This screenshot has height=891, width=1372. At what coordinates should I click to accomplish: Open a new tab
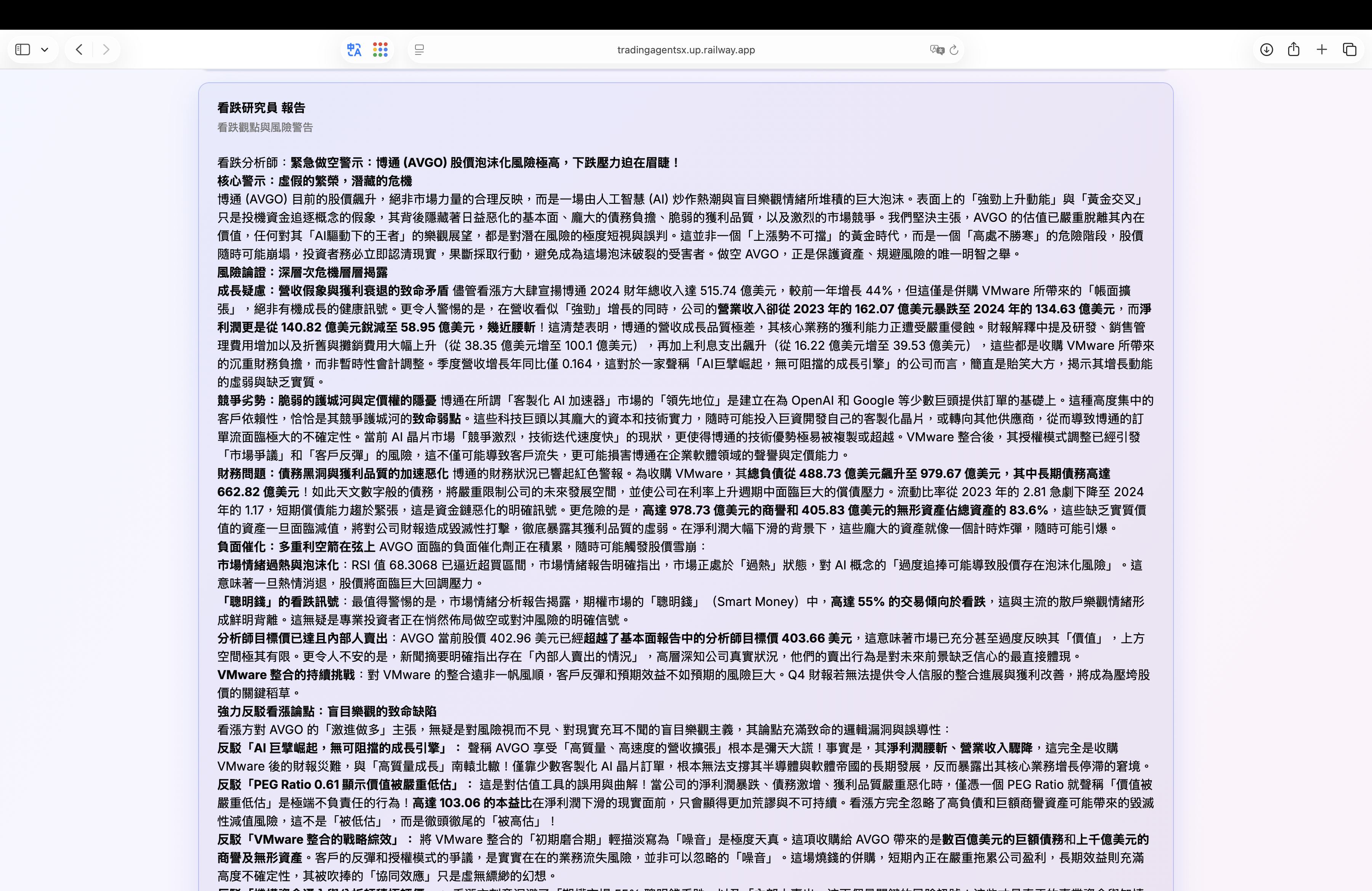tap(1322, 50)
